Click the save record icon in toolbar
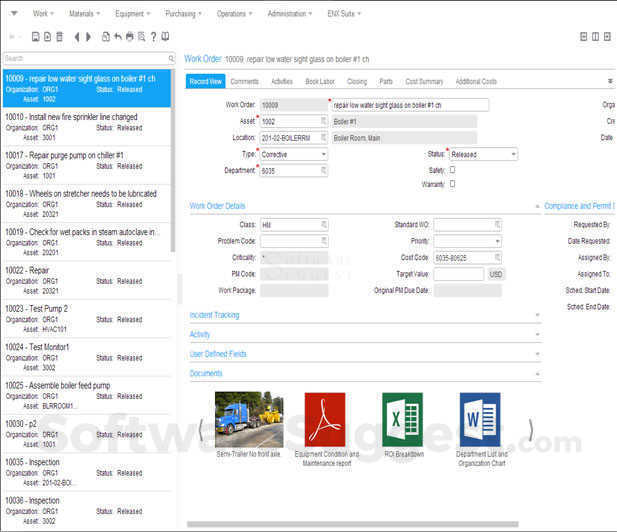The width and height of the screenshot is (617, 532). click(35, 37)
